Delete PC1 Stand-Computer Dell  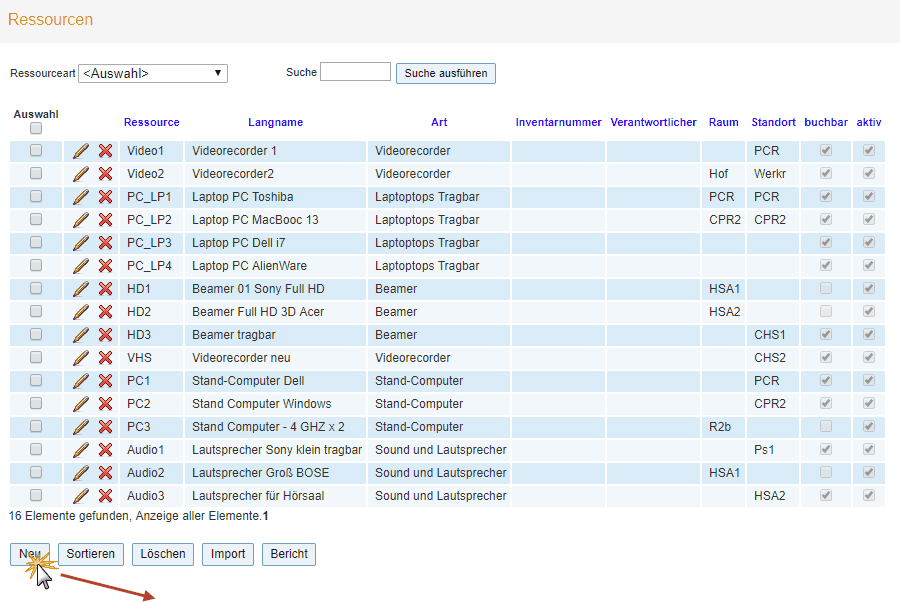tap(105, 380)
